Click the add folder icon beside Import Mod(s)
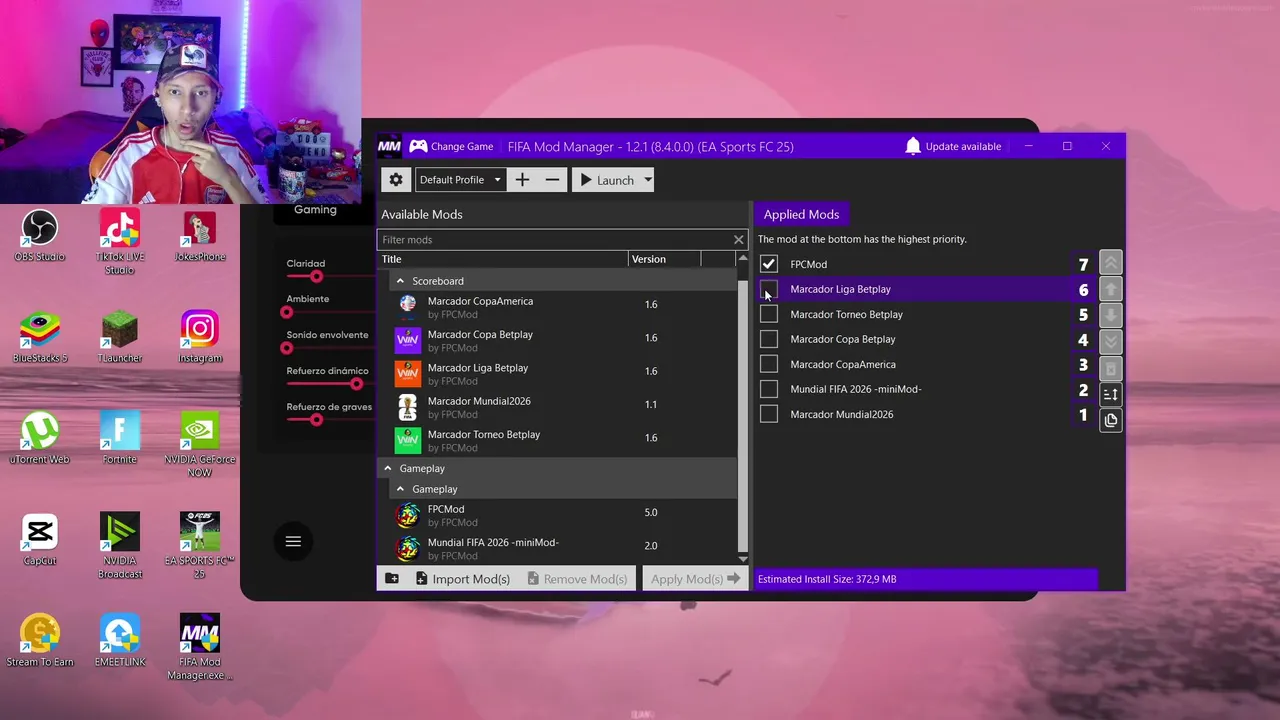 pyautogui.click(x=392, y=579)
